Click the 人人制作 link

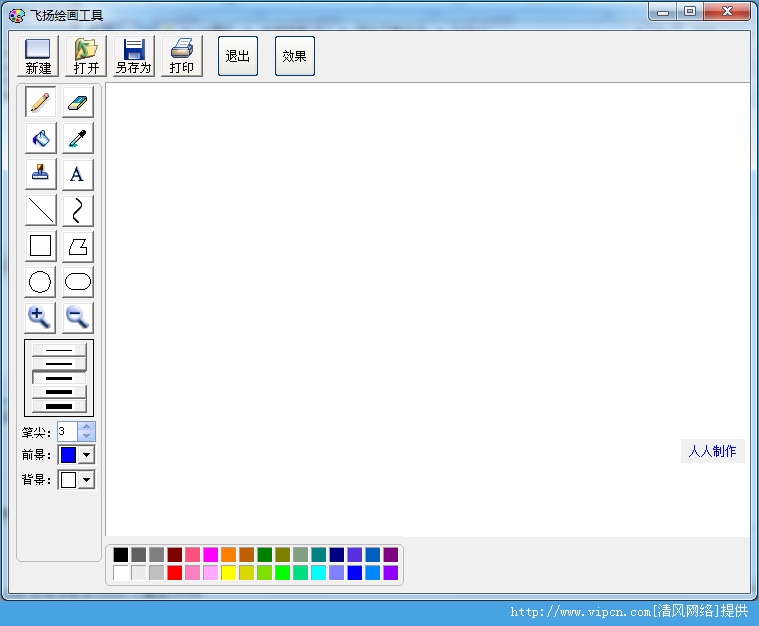click(713, 451)
